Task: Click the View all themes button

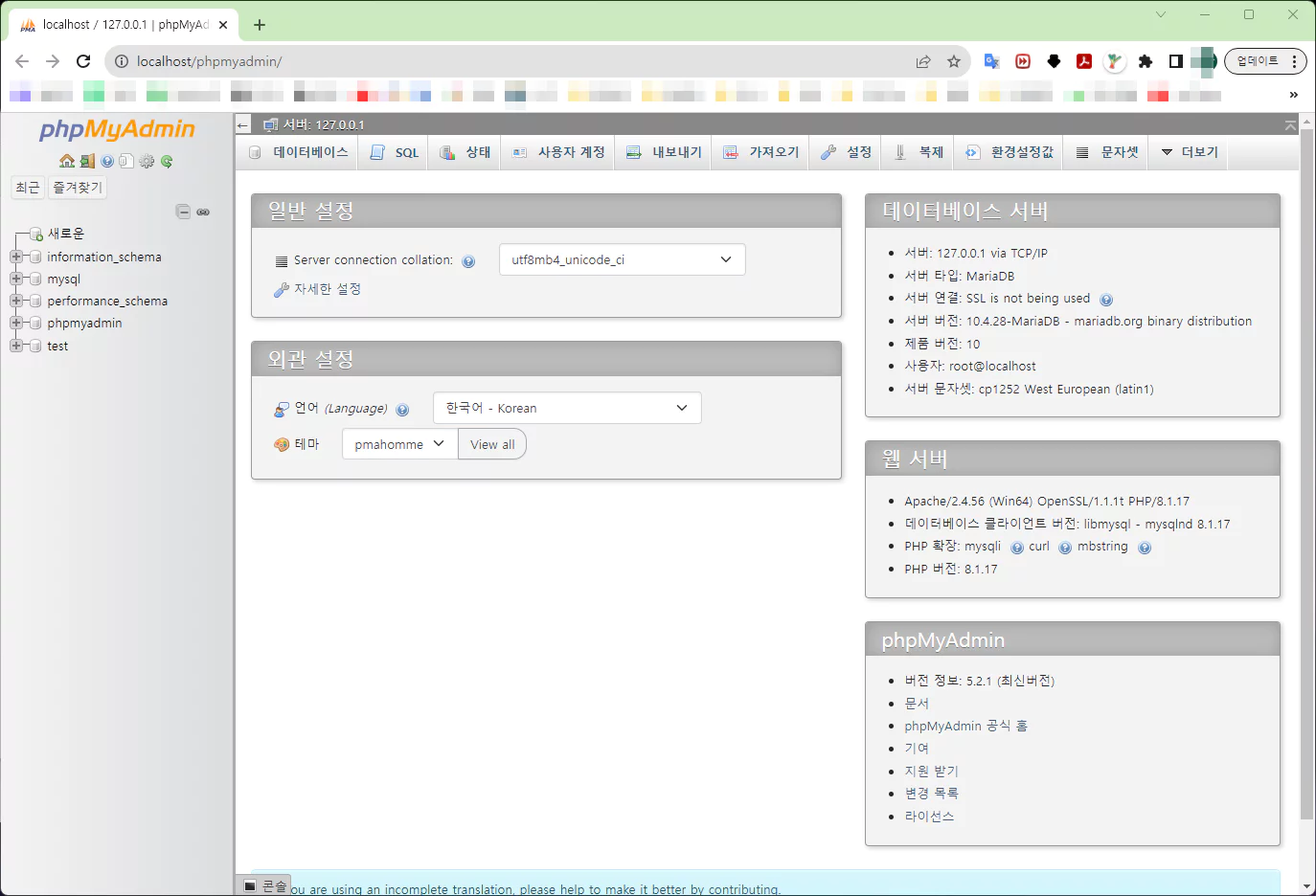Action: coord(492,444)
